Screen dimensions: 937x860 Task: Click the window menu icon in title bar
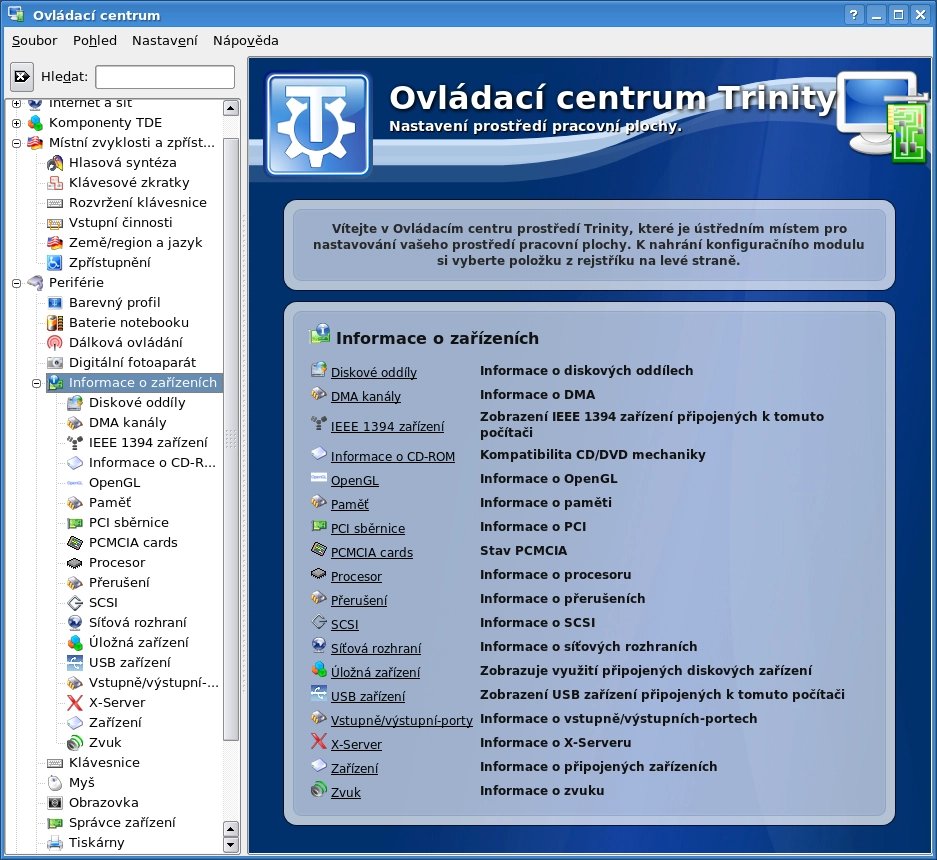pyautogui.click(x=16, y=14)
